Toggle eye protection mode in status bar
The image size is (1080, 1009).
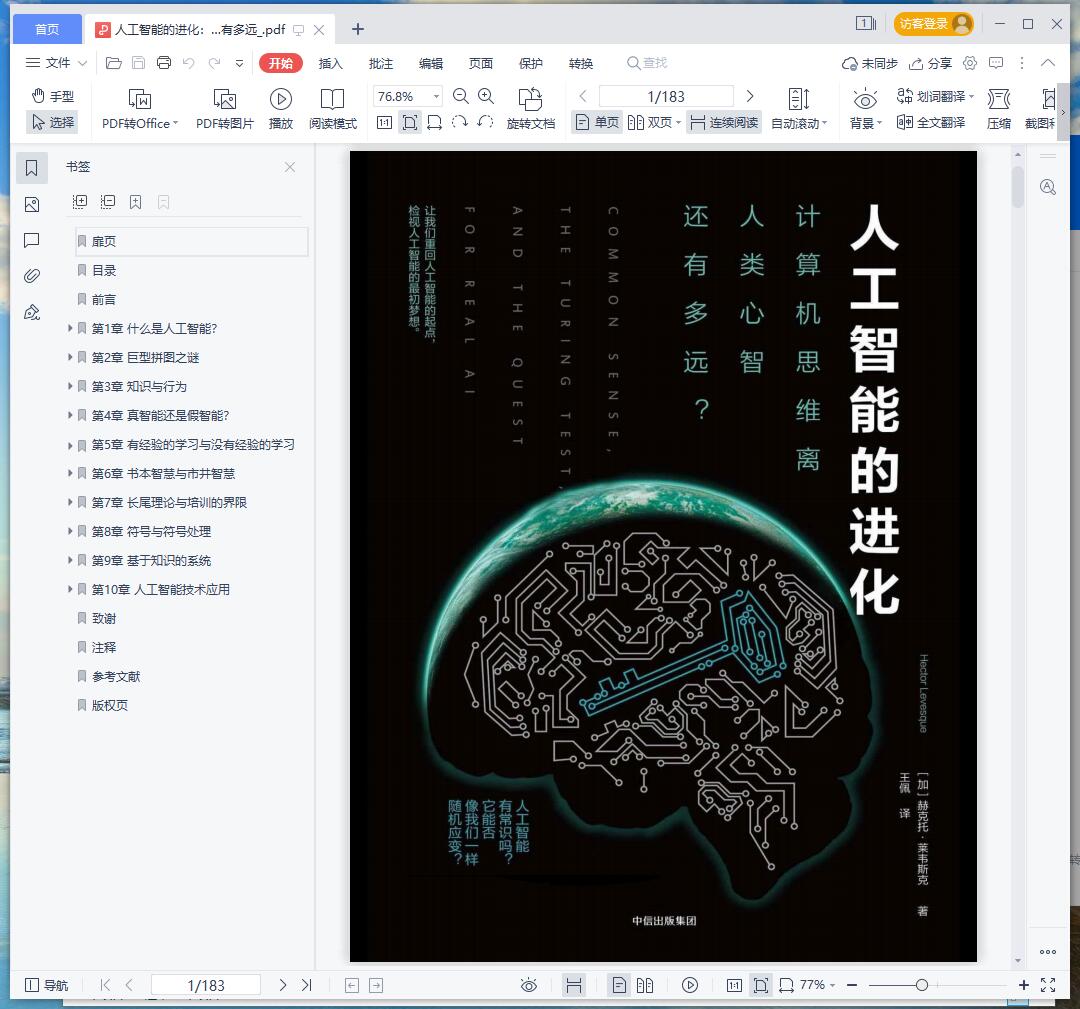coord(529,985)
